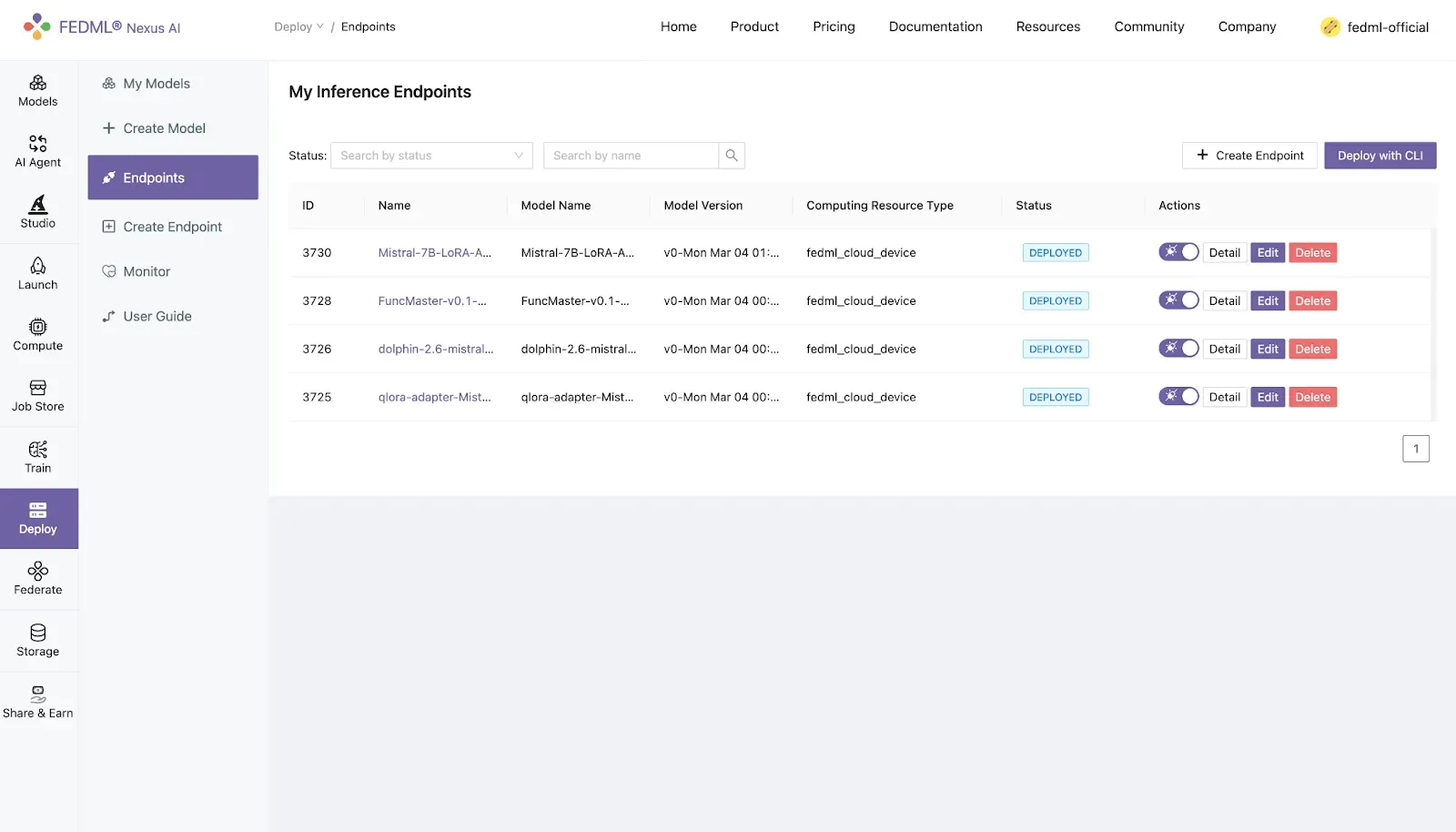
Task: Open the Resources menu item
Action: point(1048,27)
